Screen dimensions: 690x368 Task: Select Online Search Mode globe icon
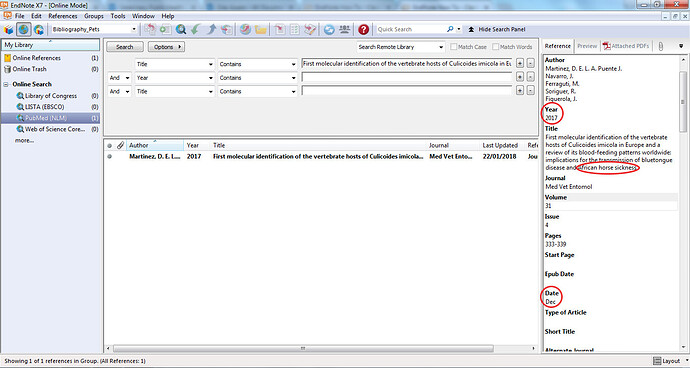[24, 29]
